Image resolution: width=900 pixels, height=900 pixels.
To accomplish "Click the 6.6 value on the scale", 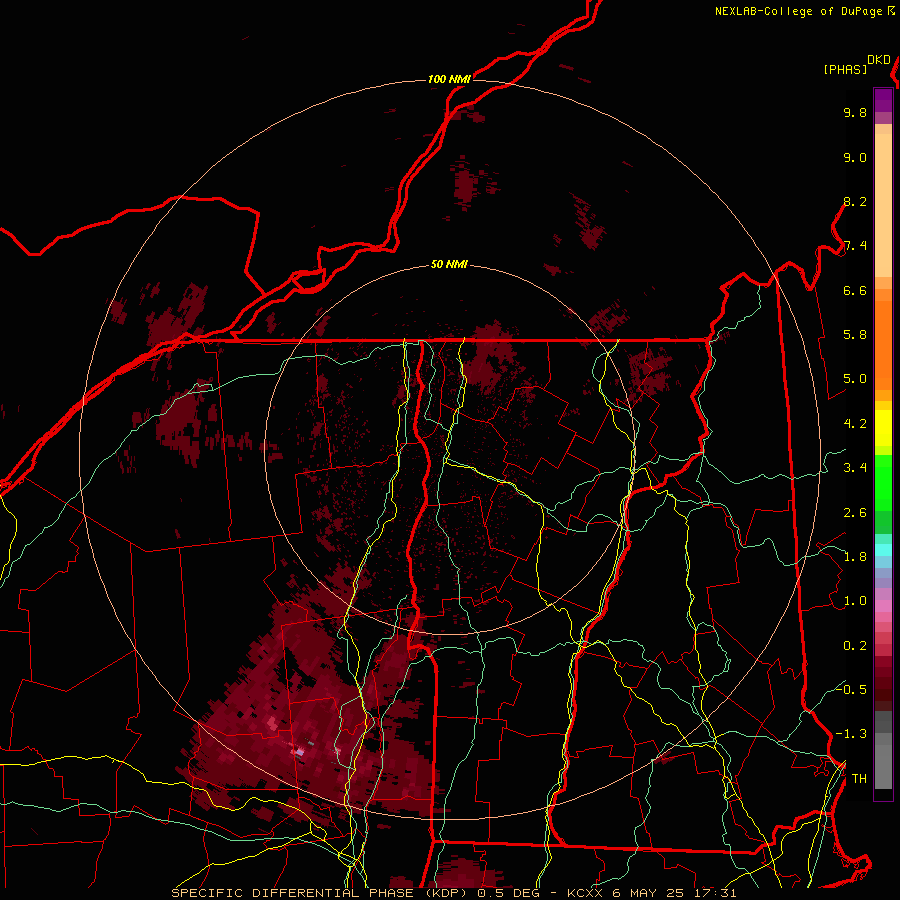I will tap(855, 290).
